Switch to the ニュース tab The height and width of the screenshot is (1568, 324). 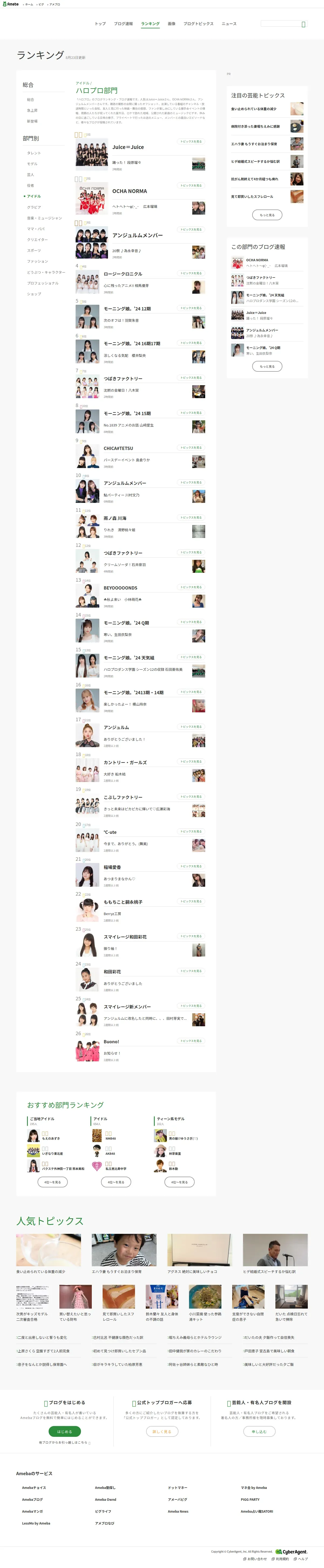229,24
